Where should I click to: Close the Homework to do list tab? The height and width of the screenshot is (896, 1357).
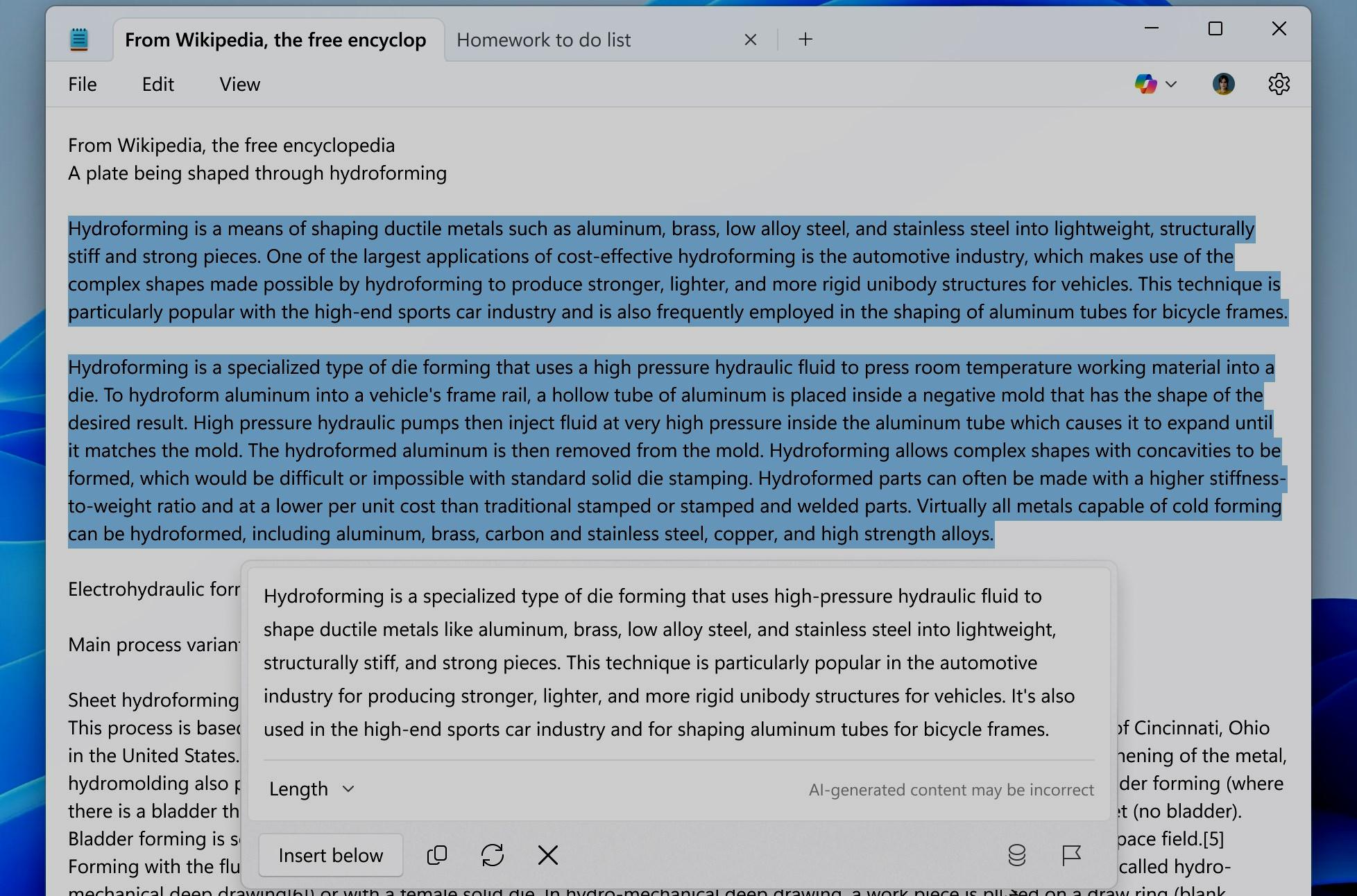[x=751, y=40]
